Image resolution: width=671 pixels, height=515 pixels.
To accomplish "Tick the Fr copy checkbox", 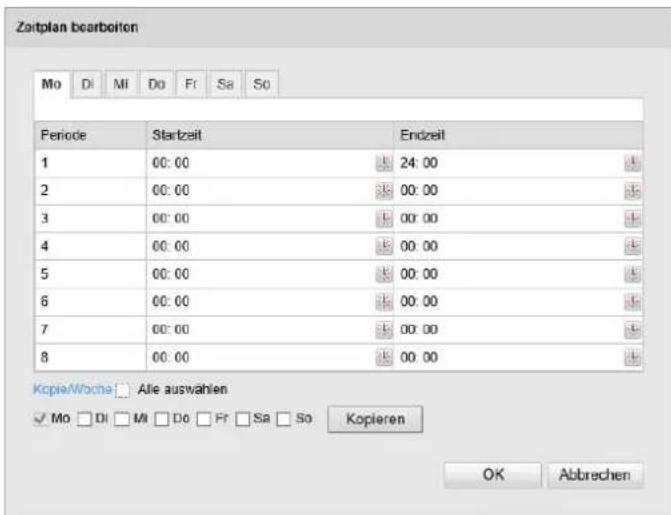I will [x=204, y=419].
